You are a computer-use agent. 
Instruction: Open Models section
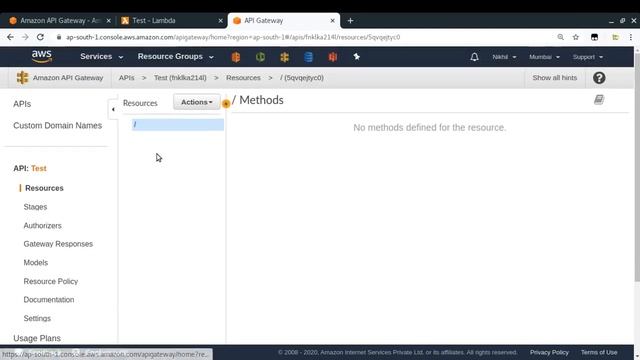(36, 263)
